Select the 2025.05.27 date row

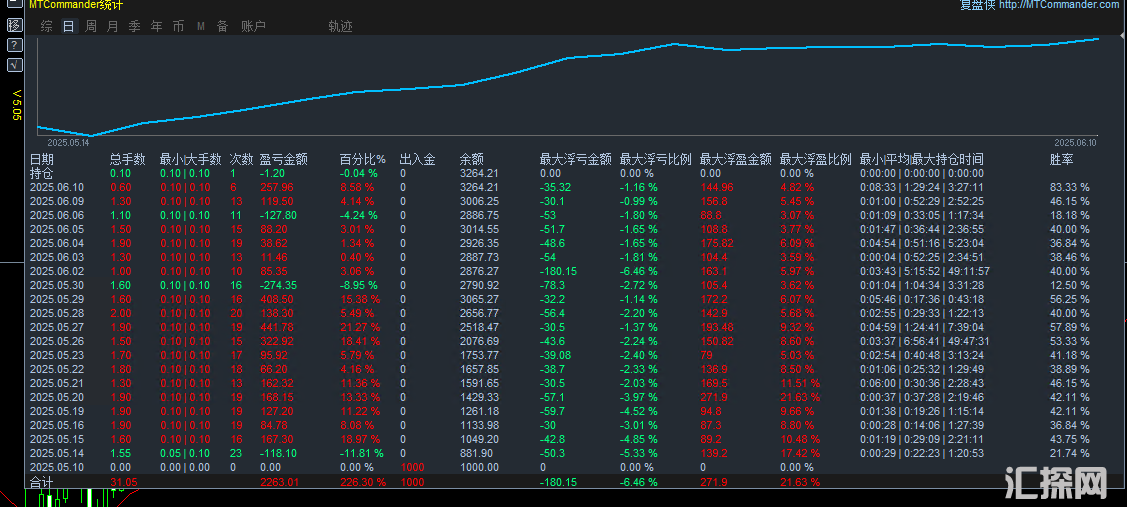(57, 327)
